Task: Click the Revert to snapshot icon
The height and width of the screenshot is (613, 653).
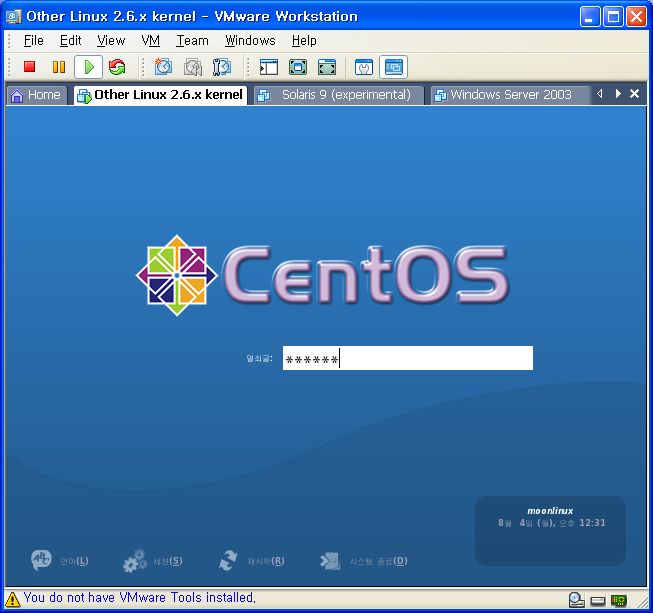Action: pos(193,67)
